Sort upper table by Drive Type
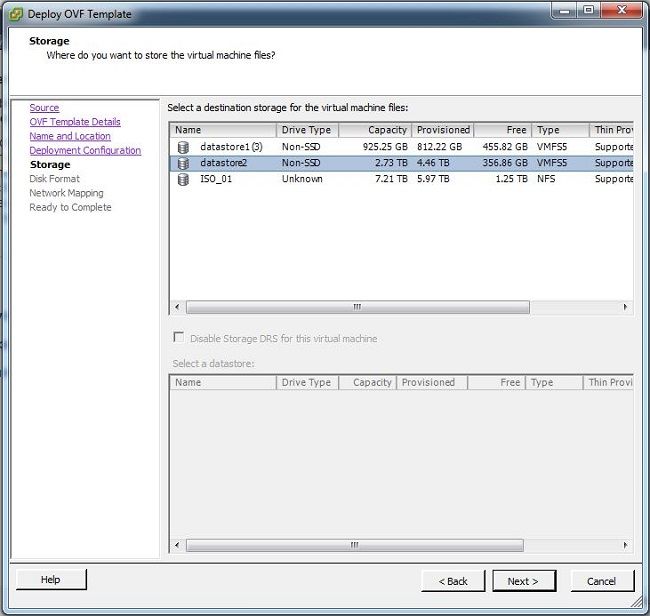650x616 pixels. coord(308,130)
